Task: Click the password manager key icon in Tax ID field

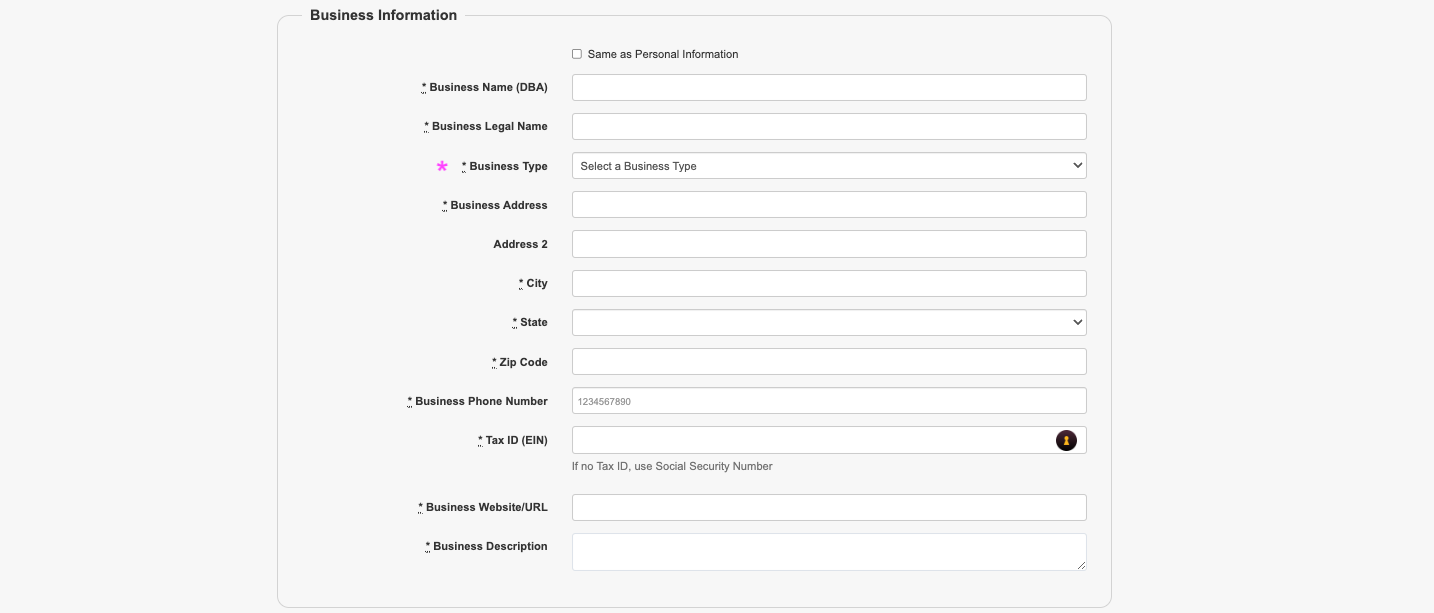Action: [1066, 440]
